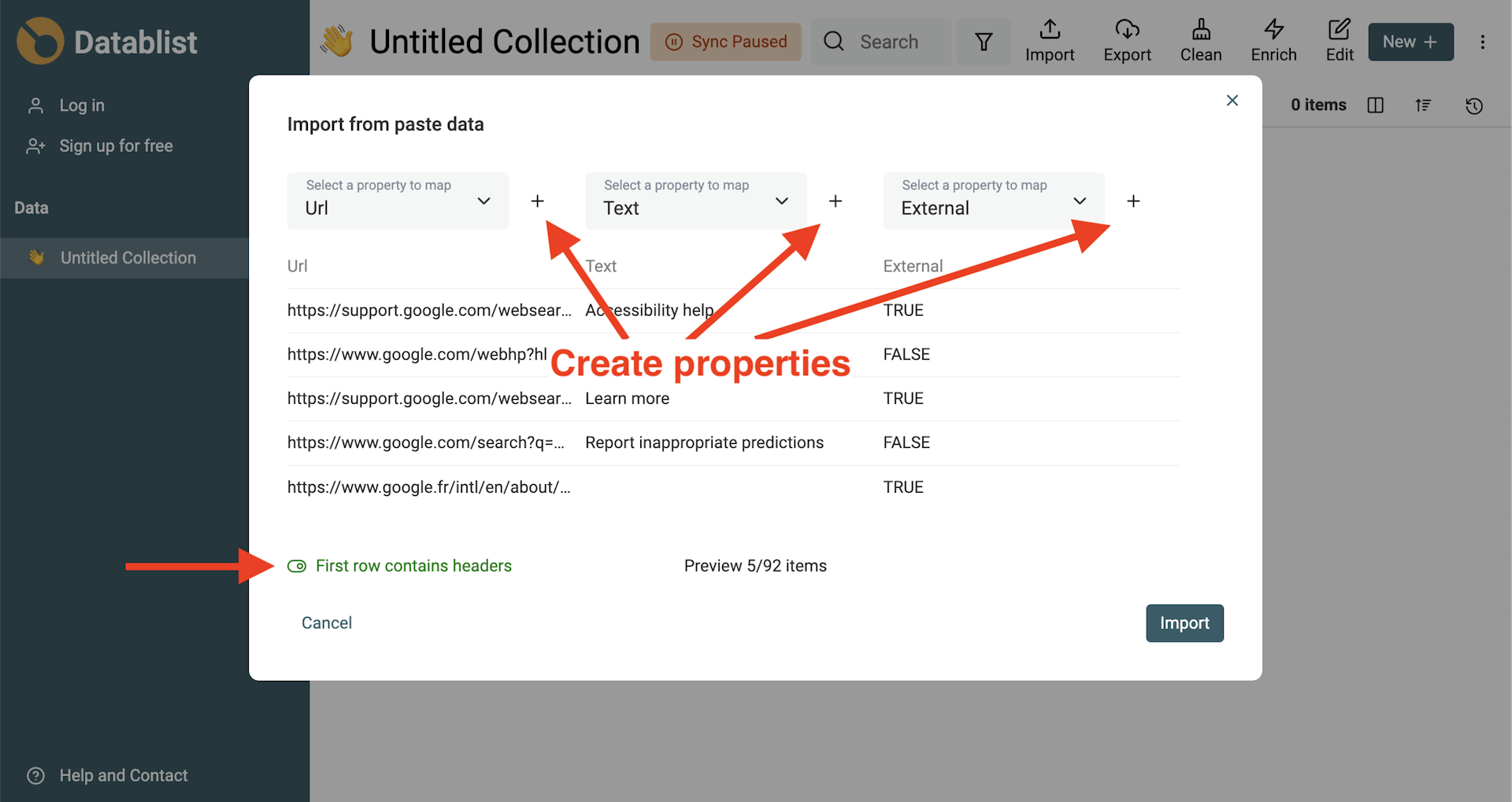Toggle the split view columns icon
Screen dimensions: 1512x802
[x=1376, y=105]
